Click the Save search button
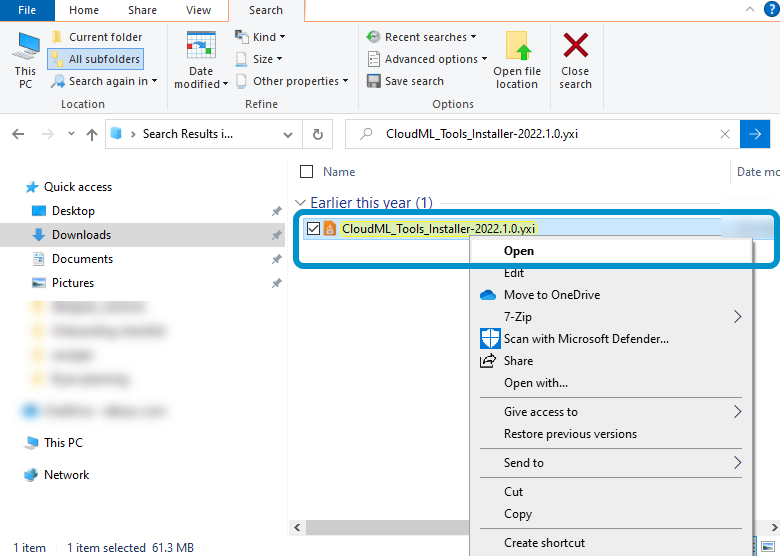The width and height of the screenshot is (780, 556). (x=405, y=81)
